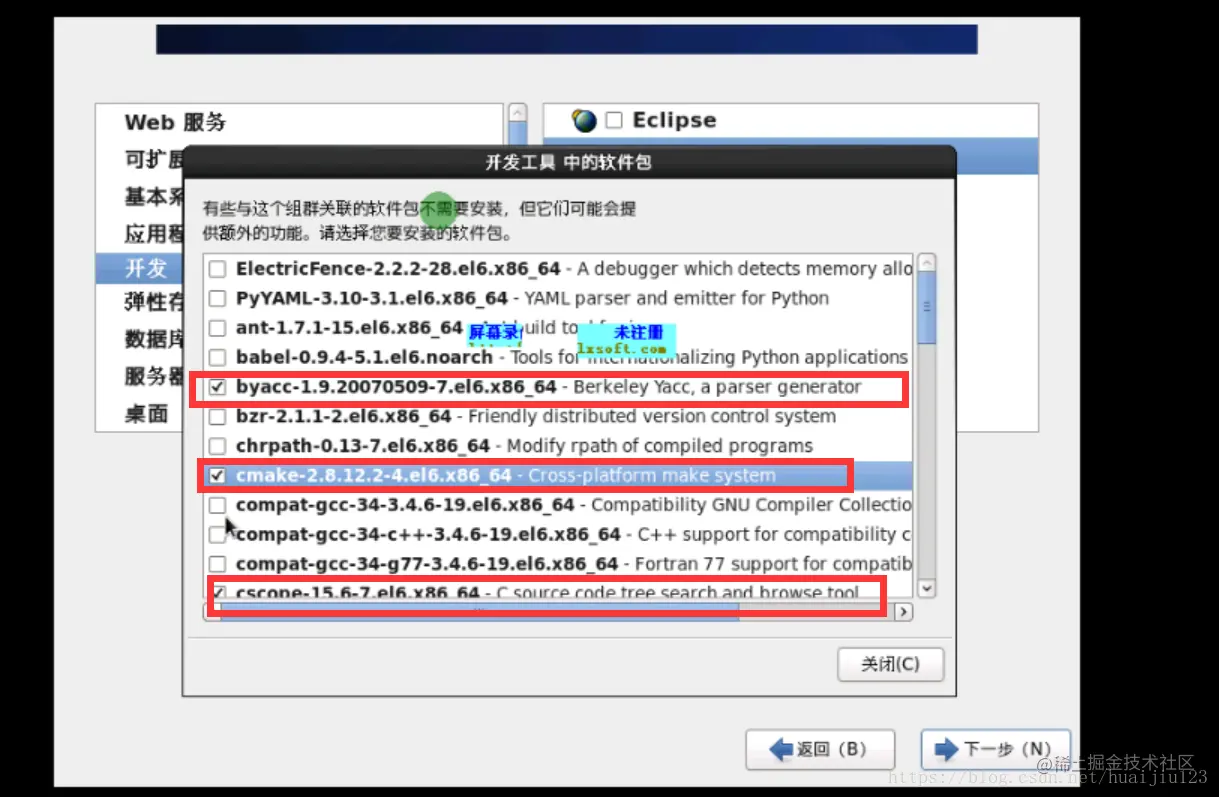Select the Eclipse entry text
The height and width of the screenshot is (797, 1219).
click(674, 121)
